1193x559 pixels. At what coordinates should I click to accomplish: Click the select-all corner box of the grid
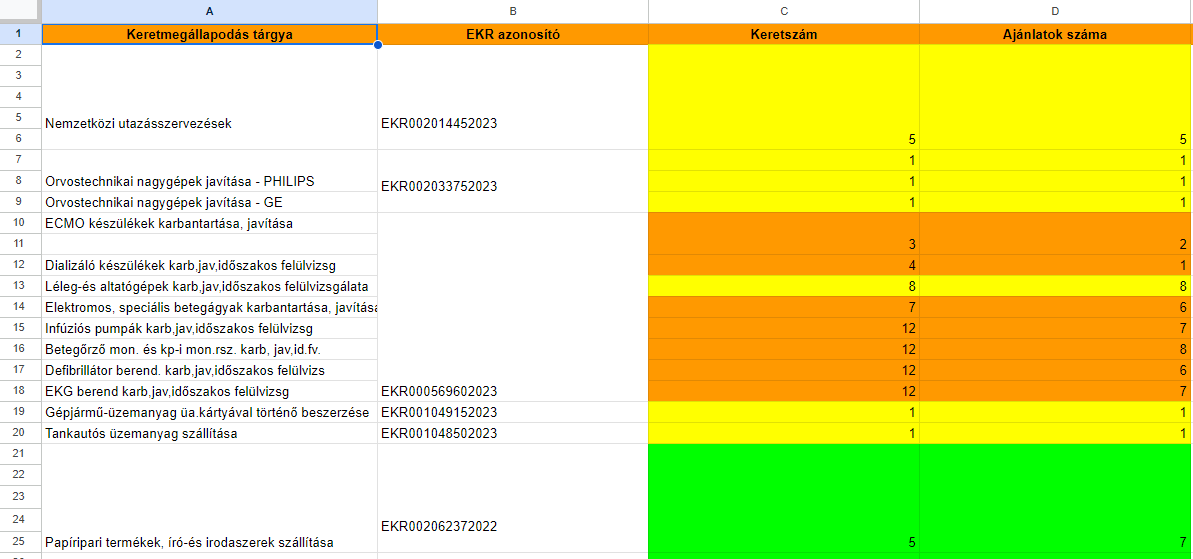point(20,11)
